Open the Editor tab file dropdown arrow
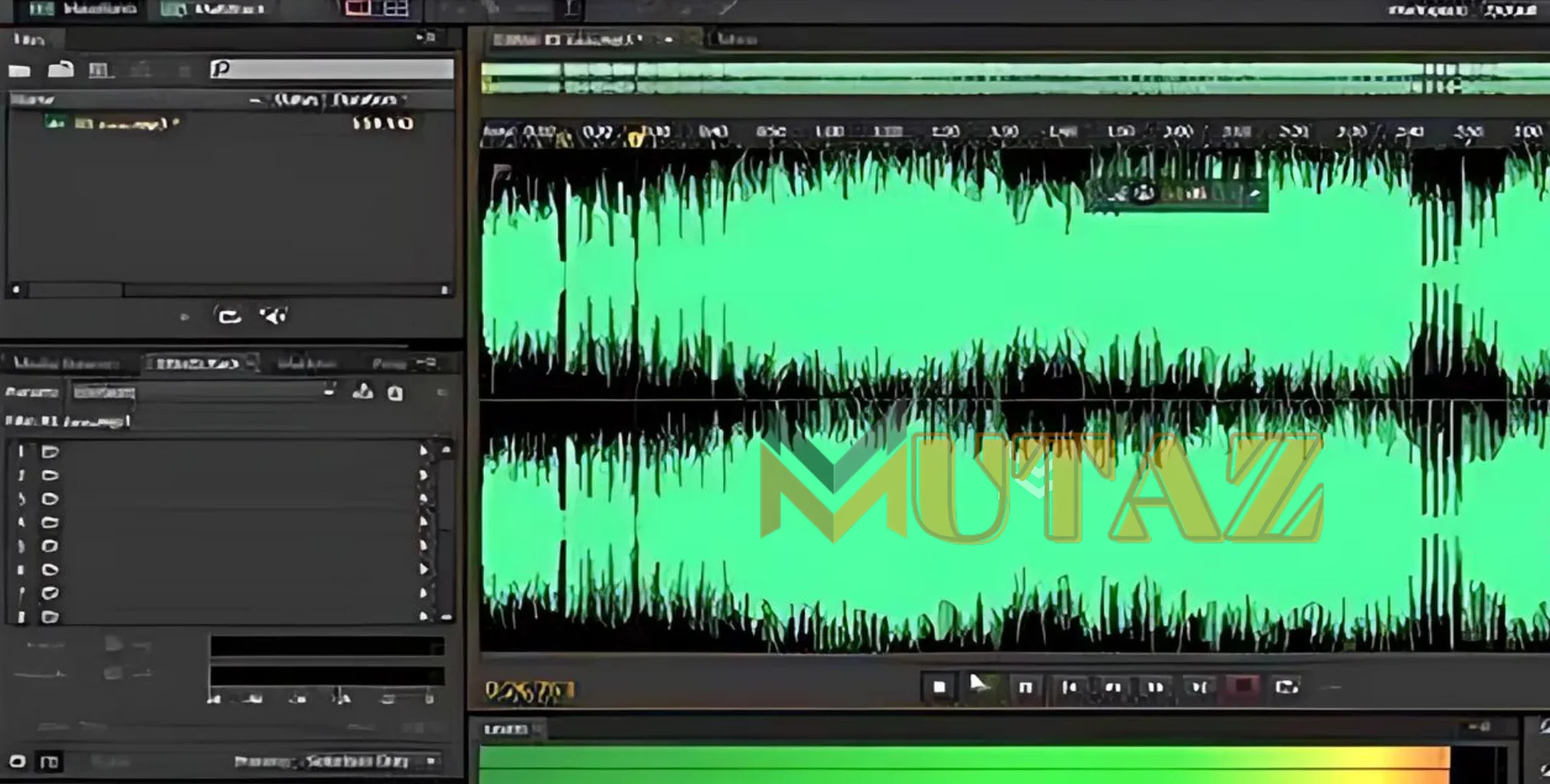 668,39
